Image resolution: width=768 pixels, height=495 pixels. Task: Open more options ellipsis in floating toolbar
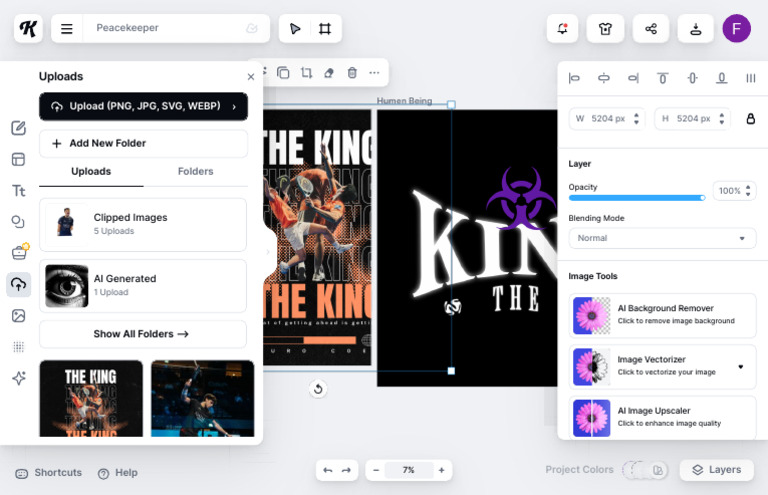click(374, 72)
